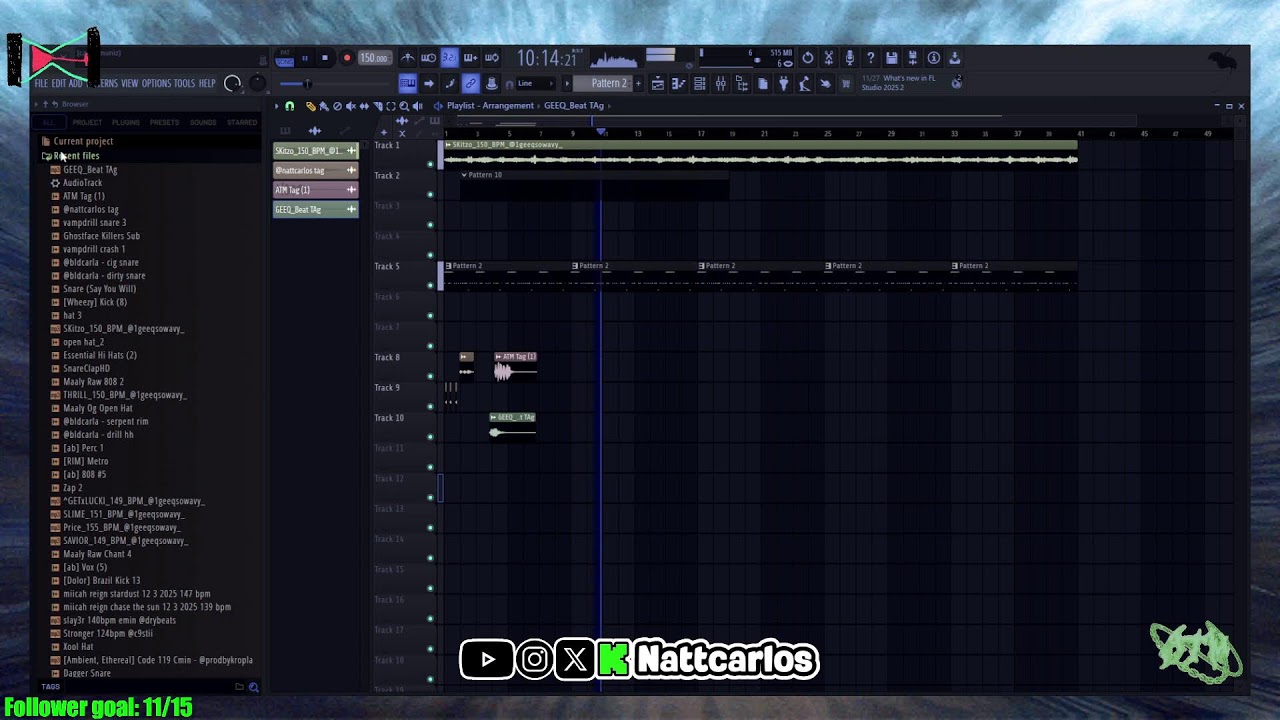Open the EDIT menu

[59, 84]
